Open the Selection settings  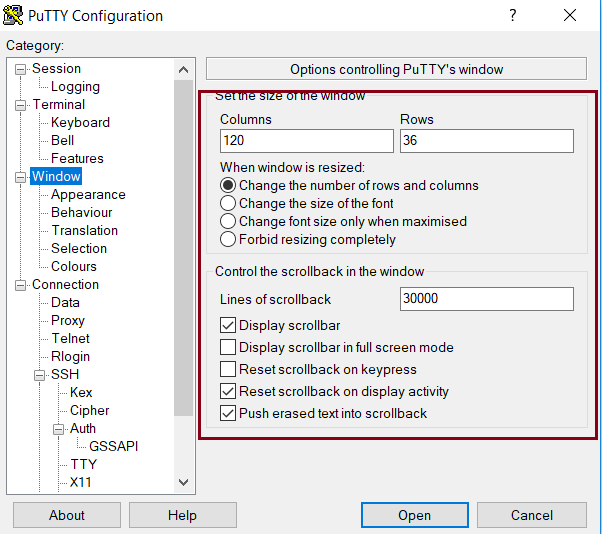tap(79, 248)
